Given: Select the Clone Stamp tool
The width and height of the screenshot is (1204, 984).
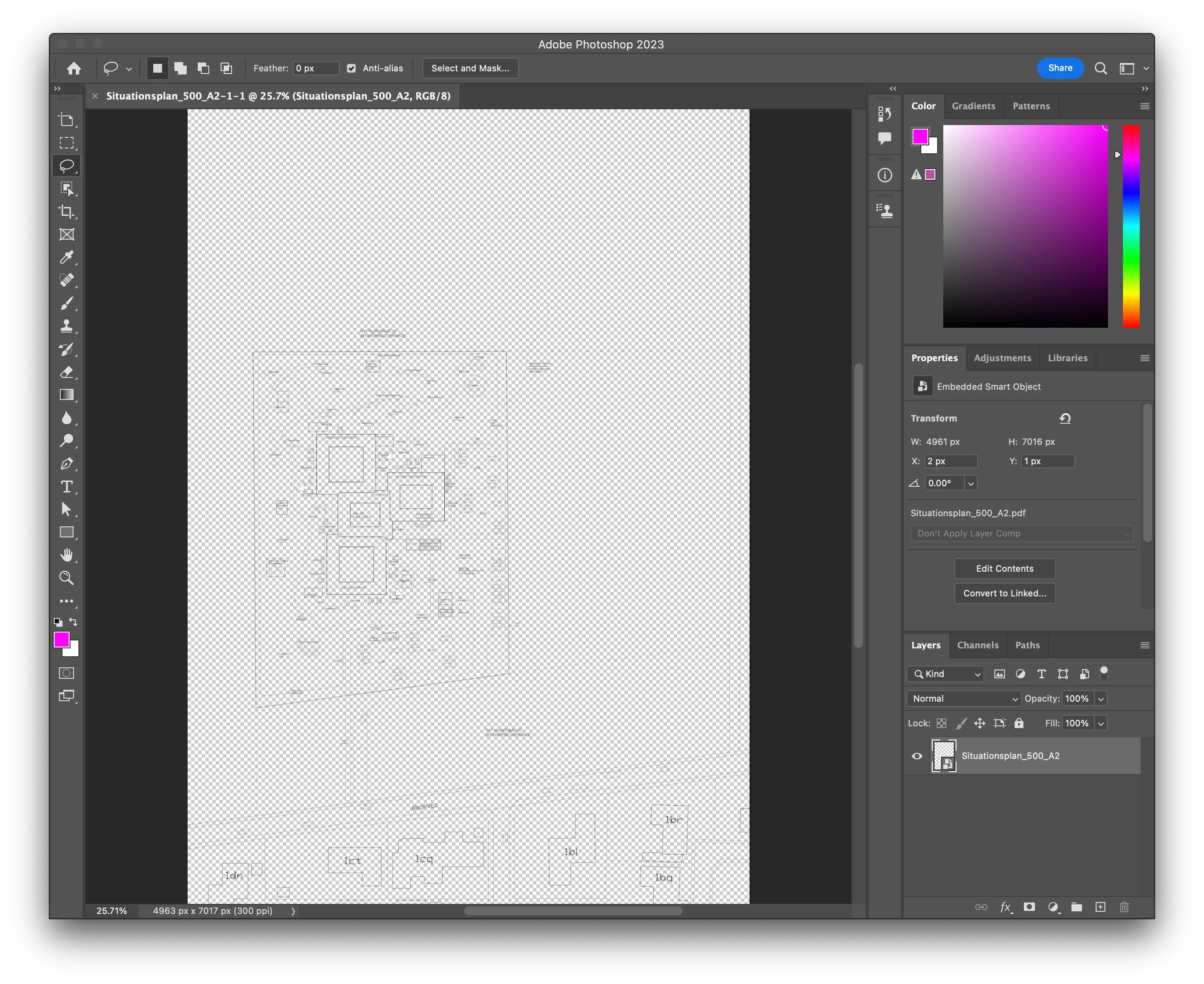Looking at the screenshot, I should click(x=67, y=326).
